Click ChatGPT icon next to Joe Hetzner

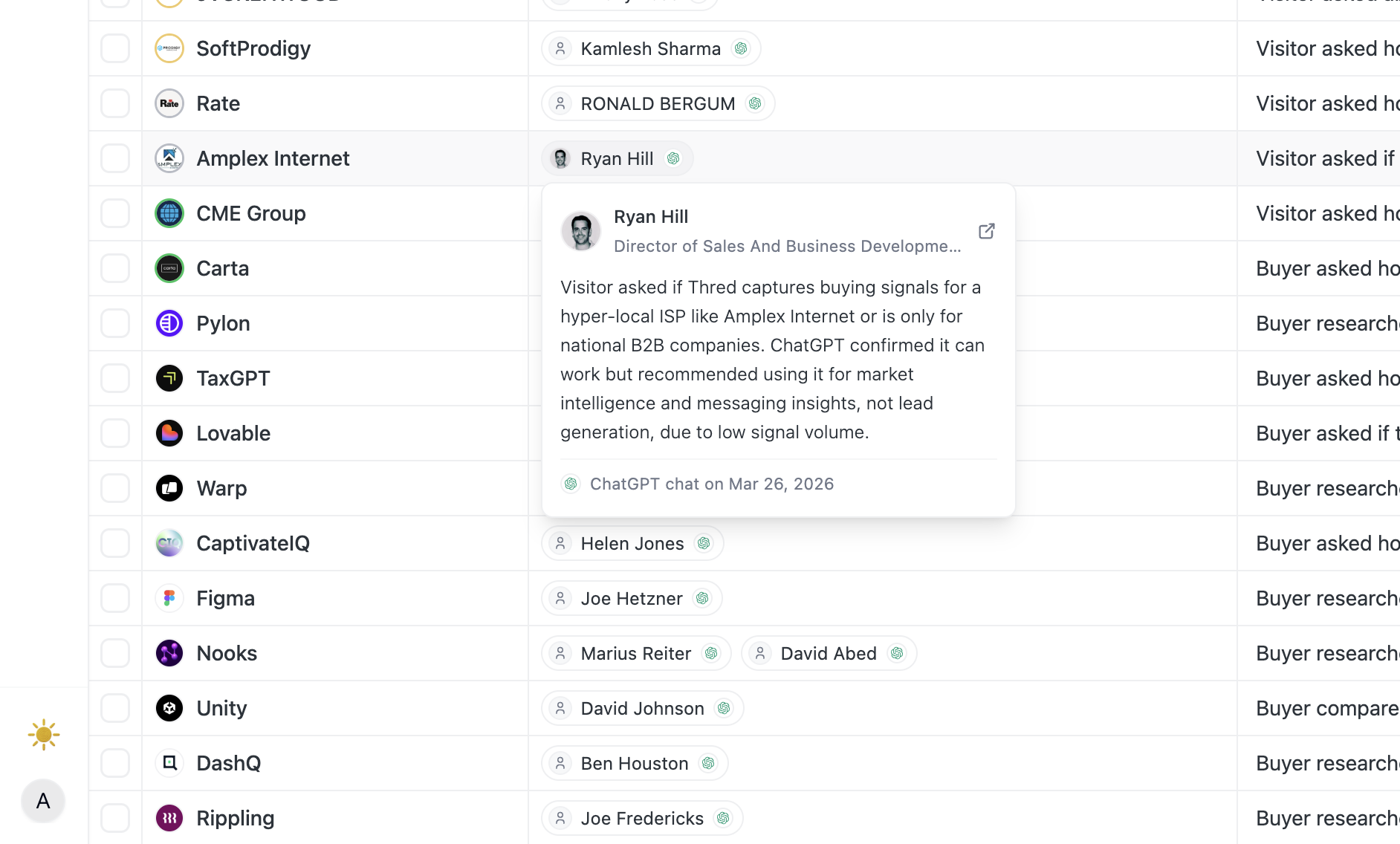pyautogui.click(x=702, y=598)
